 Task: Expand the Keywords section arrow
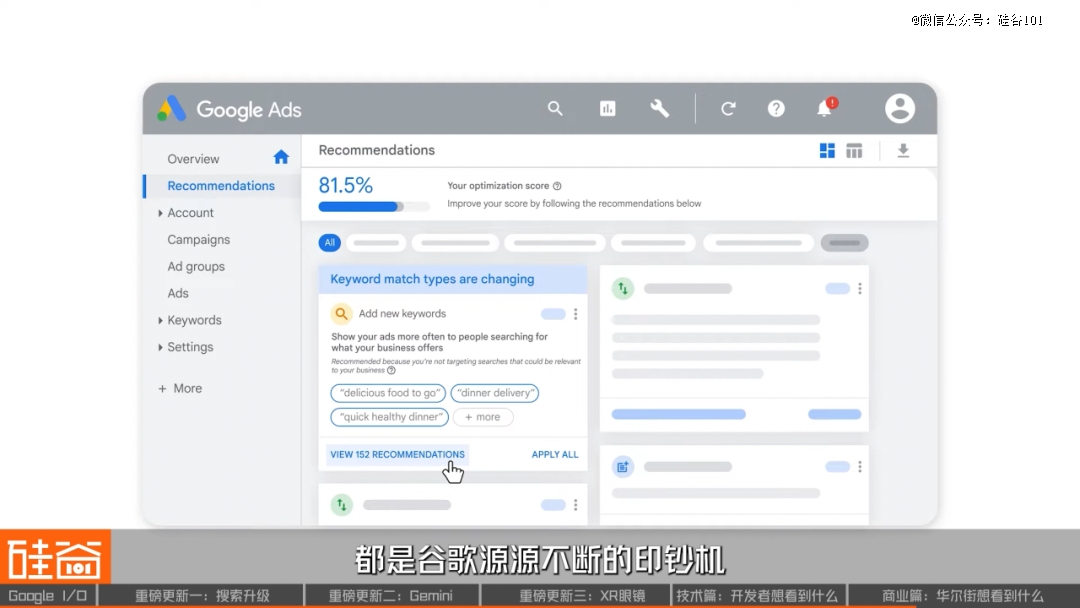[x=160, y=320]
